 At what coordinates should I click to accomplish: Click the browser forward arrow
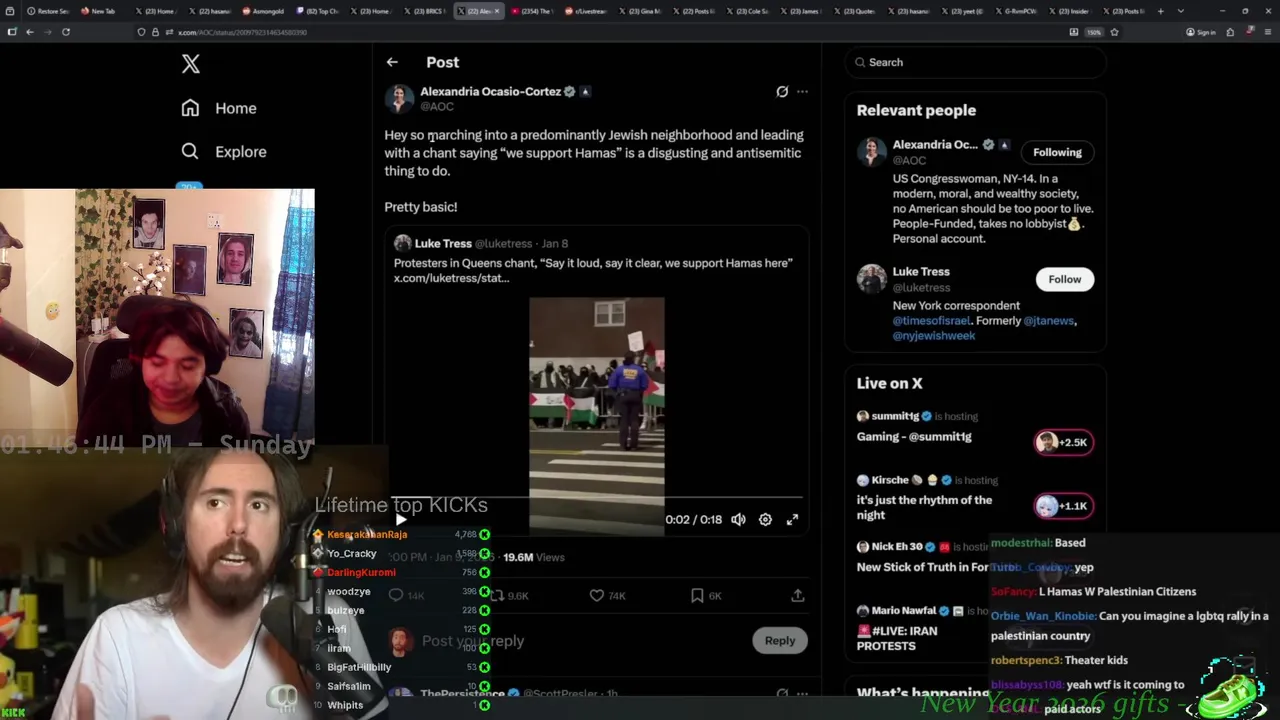point(47,32)
